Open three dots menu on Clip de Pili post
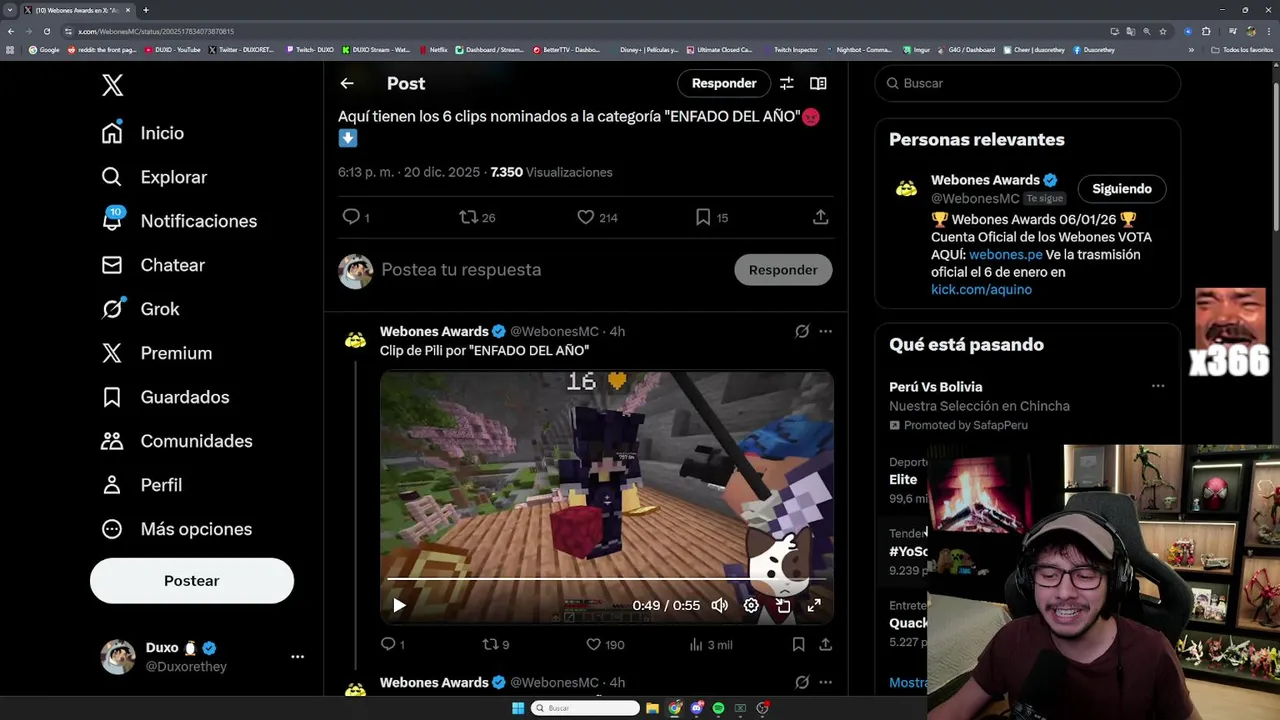 click(825, 331)
